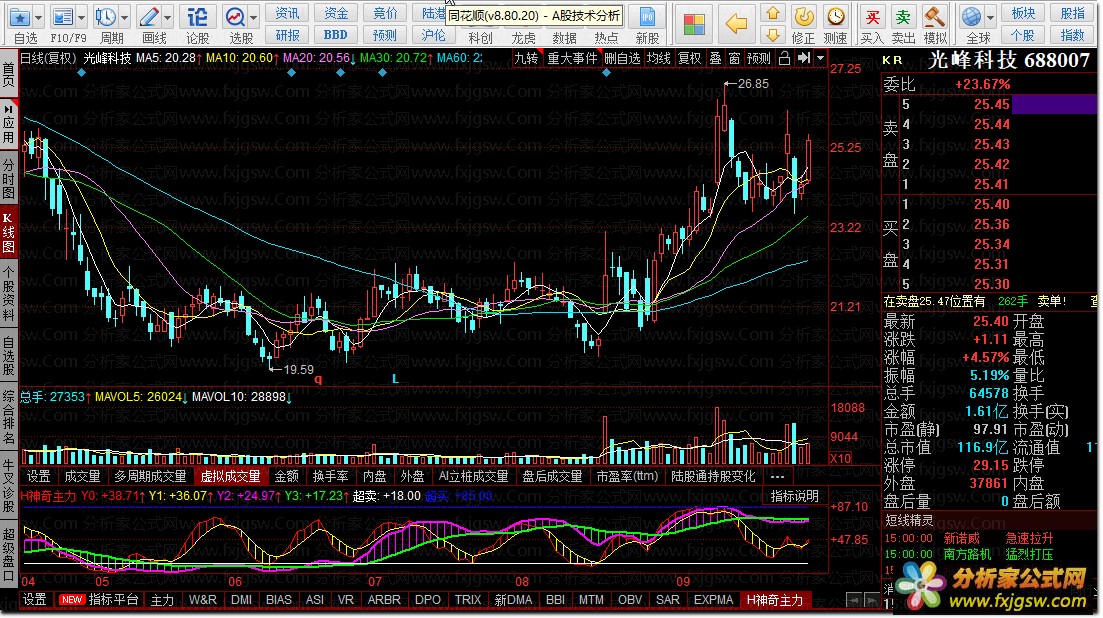Viewport: 1103px width, 618px height.
Task: Toggle 重大事件 major events display
Action: point(572,58)
